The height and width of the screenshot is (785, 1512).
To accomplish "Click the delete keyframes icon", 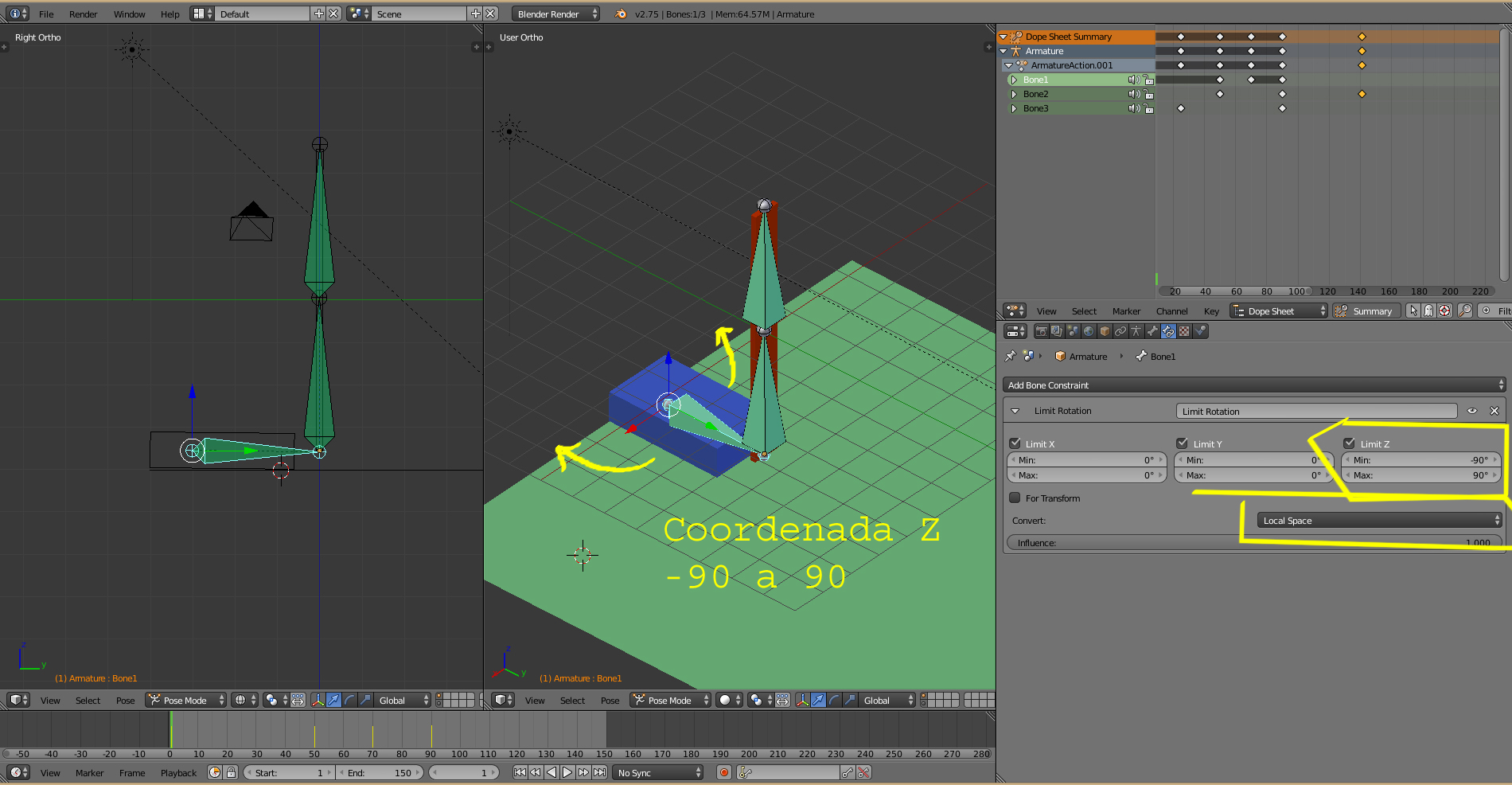I will (863, 772).
